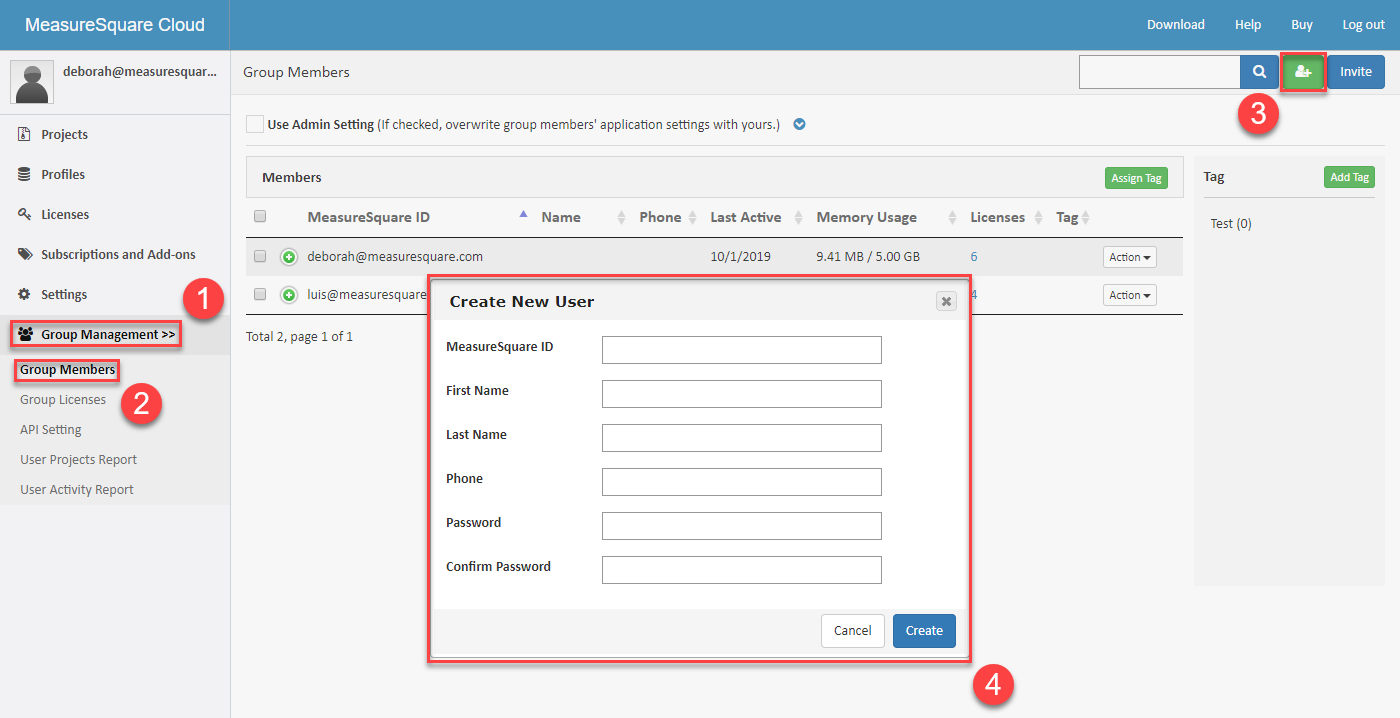The image size is (1400, 718).
Task: Click the member search input field
Action: (x=1160, y=72)
